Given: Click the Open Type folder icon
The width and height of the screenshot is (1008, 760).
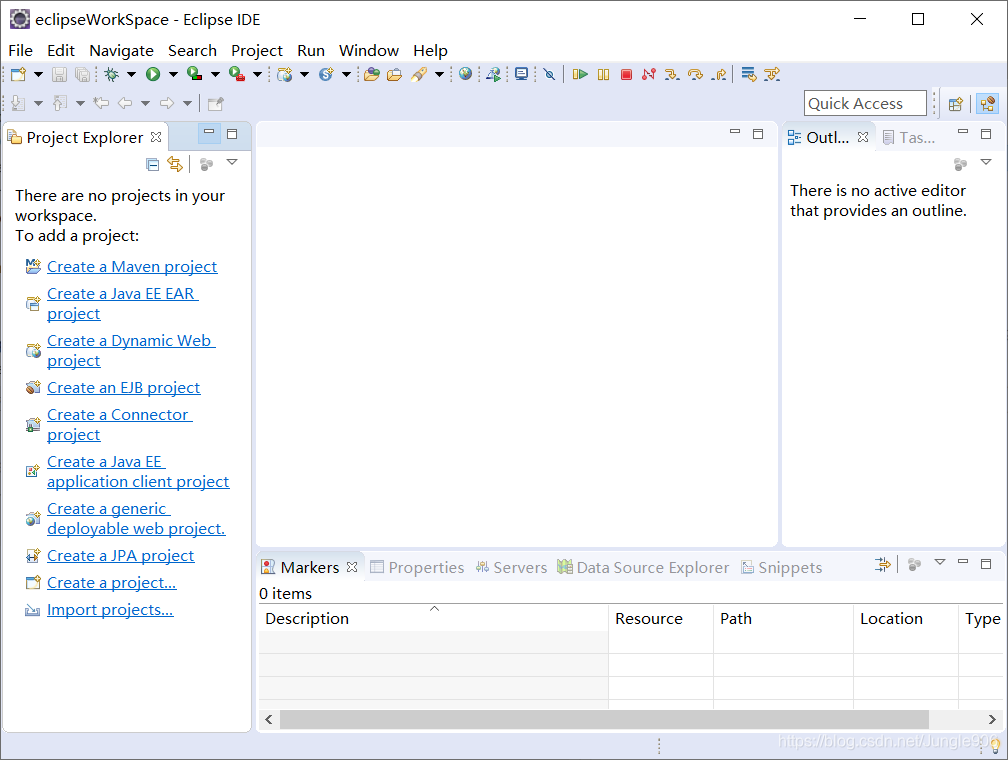Looking at the screenshot, I should pyautogui.click(x=372, y=75).
